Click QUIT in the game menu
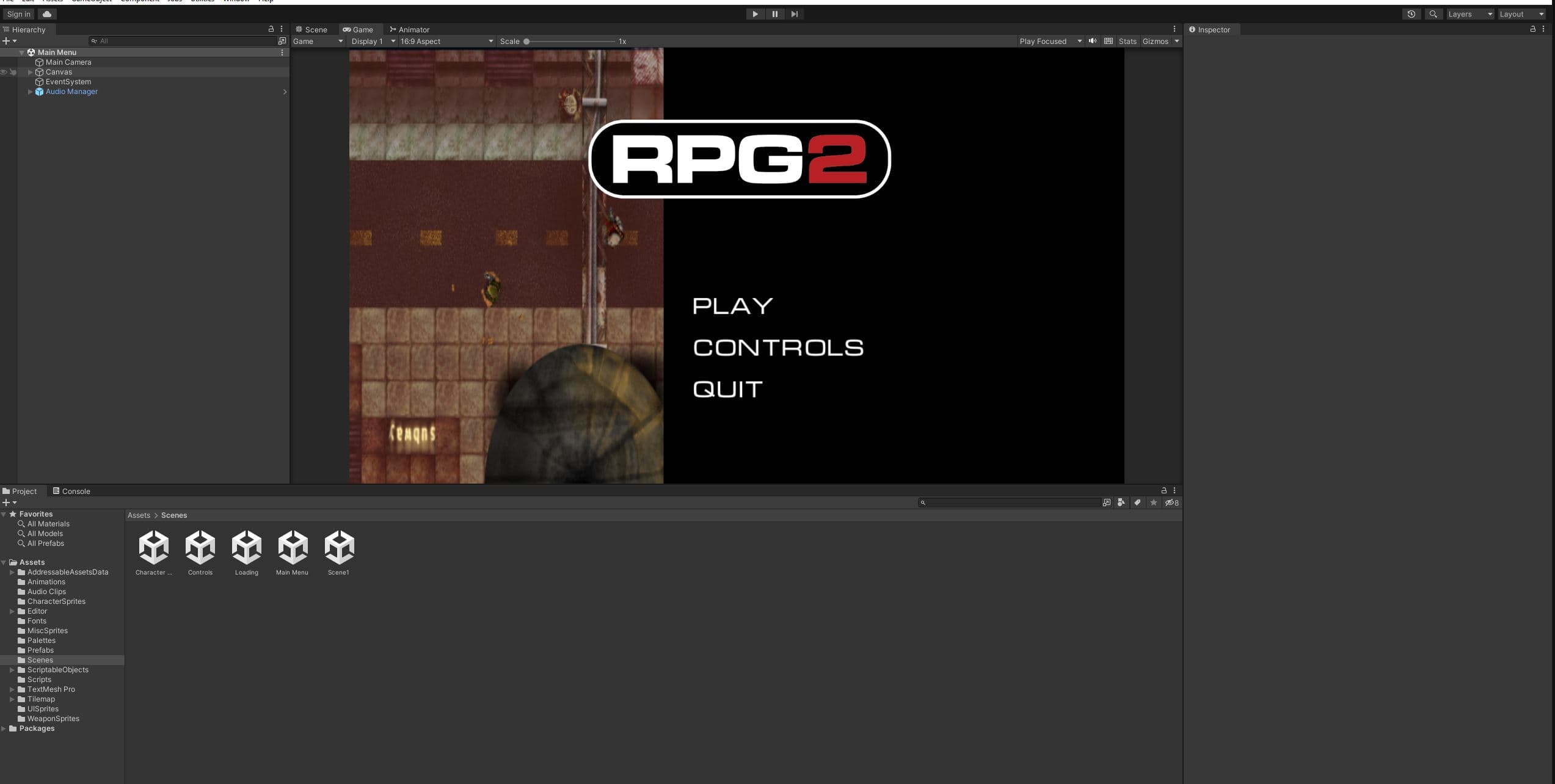This screenshot has width=1555, height=784. [x=727, y=390]
